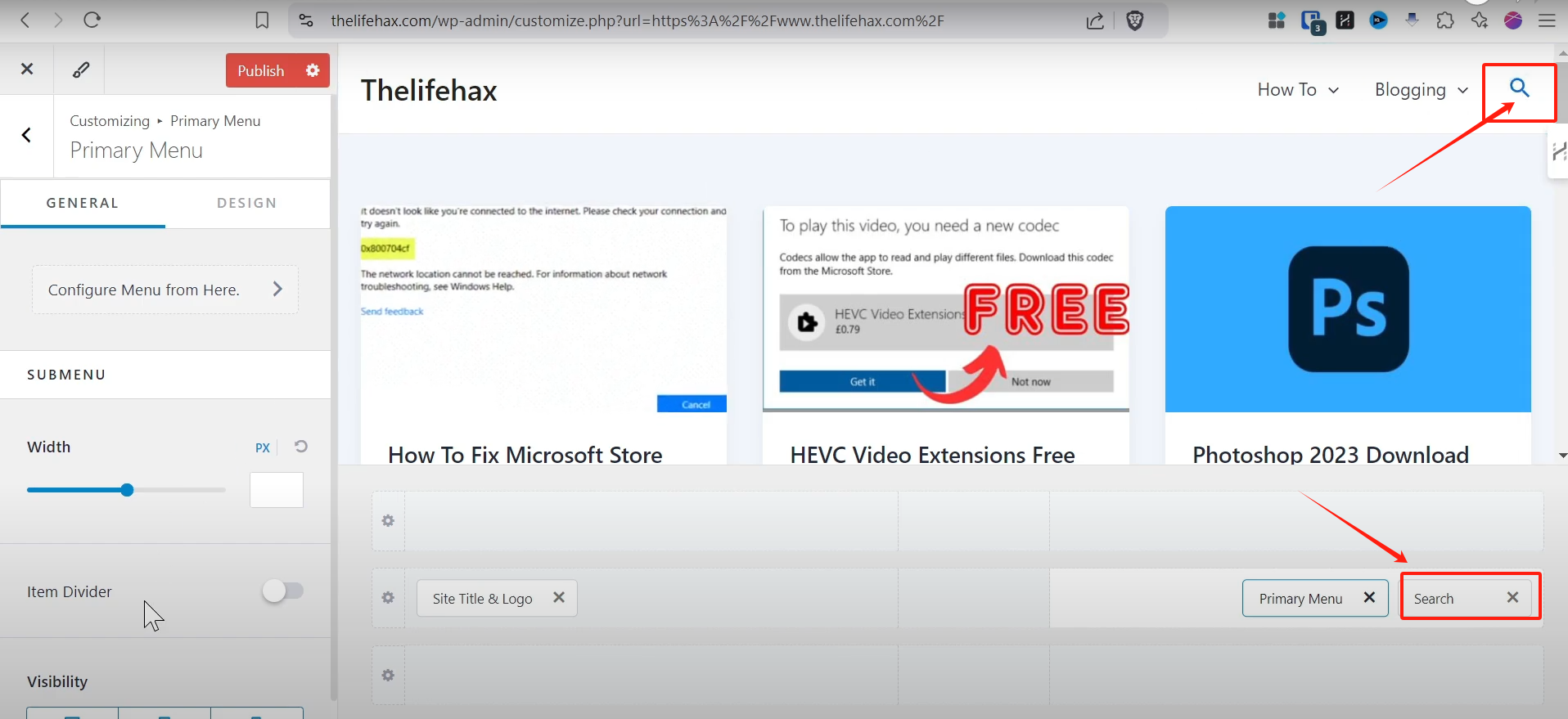Open the four-squares extension with blue diamond
This screenshot has width=1568, height=719.
(1277, 20)
